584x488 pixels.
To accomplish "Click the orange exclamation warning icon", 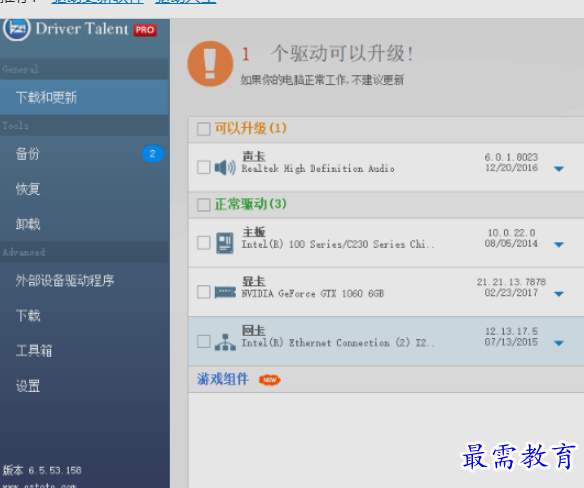I will click(x=210, y=64).
